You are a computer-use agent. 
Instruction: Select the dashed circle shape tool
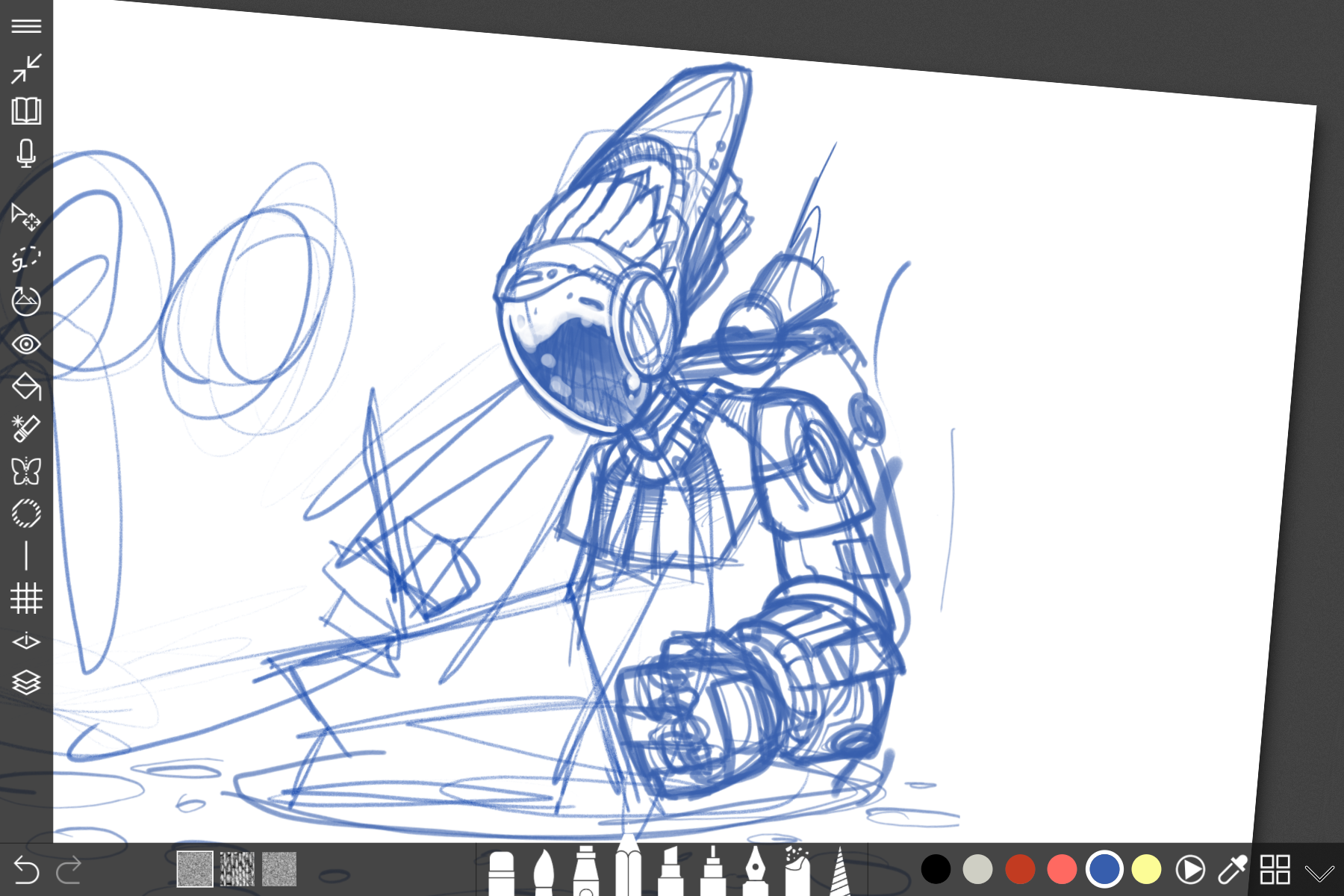(26, 514)
